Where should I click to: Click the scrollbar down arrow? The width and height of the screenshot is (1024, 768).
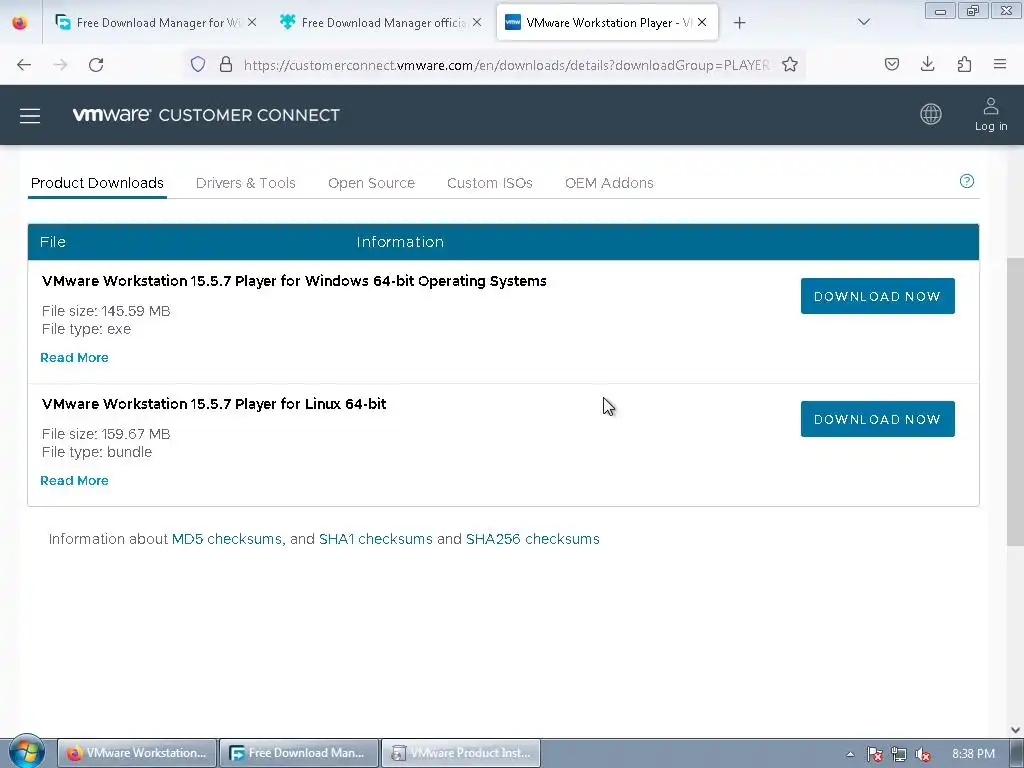[1015, 729]
